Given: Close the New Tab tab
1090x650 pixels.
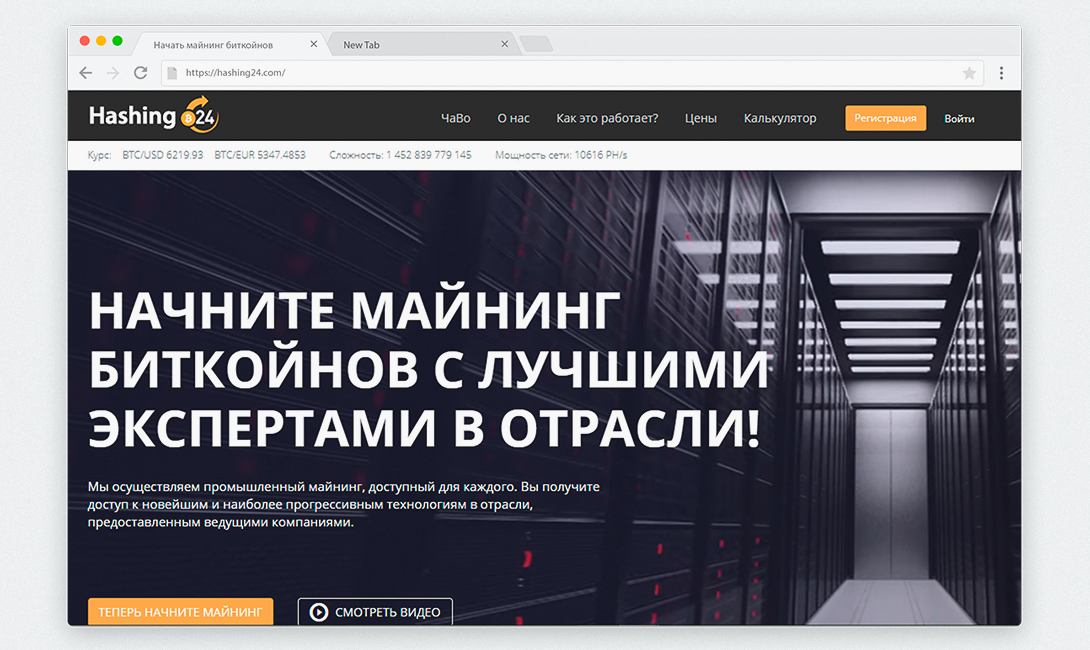Looking at the screenshot, I should click(505, 44).
